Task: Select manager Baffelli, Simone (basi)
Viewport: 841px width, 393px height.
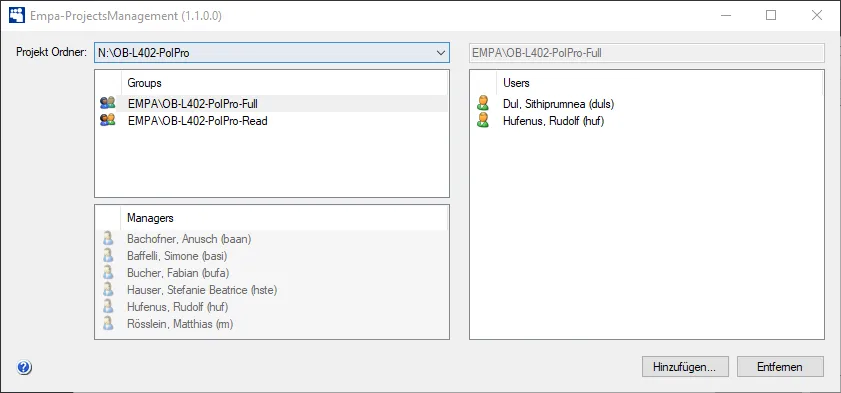Action: pos(177,256)
